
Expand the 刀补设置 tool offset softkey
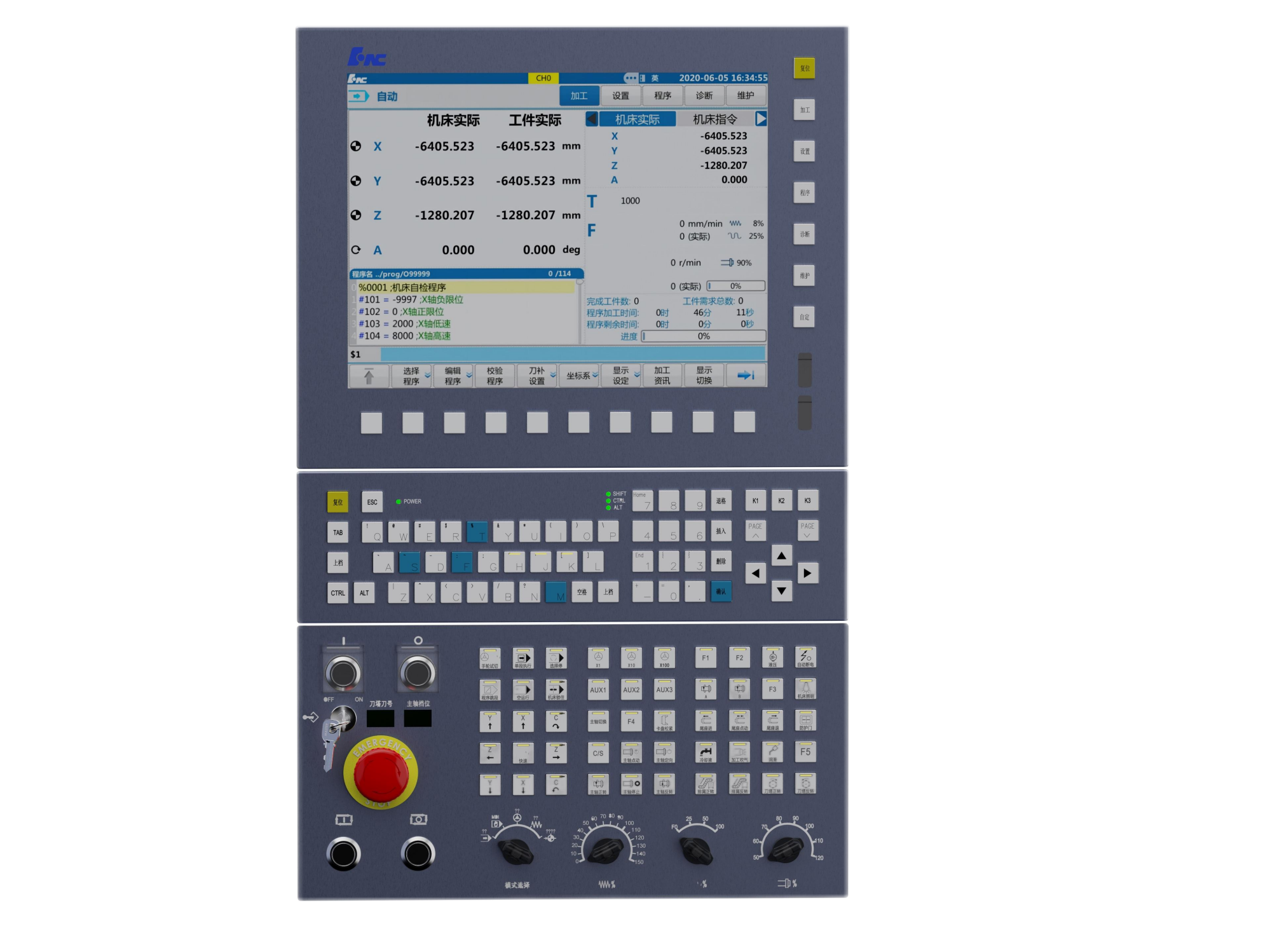click(x=538, y=376)
